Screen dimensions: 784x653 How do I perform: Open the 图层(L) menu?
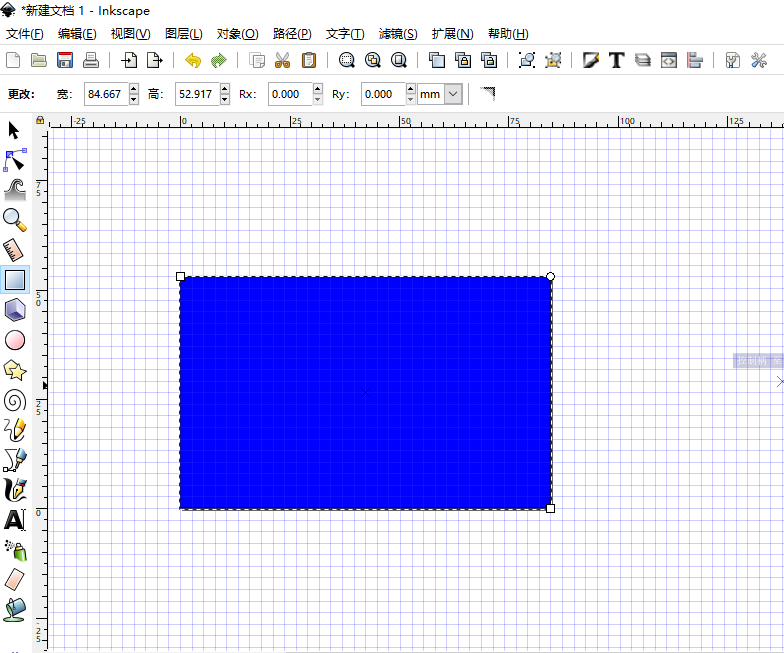pyautogui.click(x=184, y=34)
